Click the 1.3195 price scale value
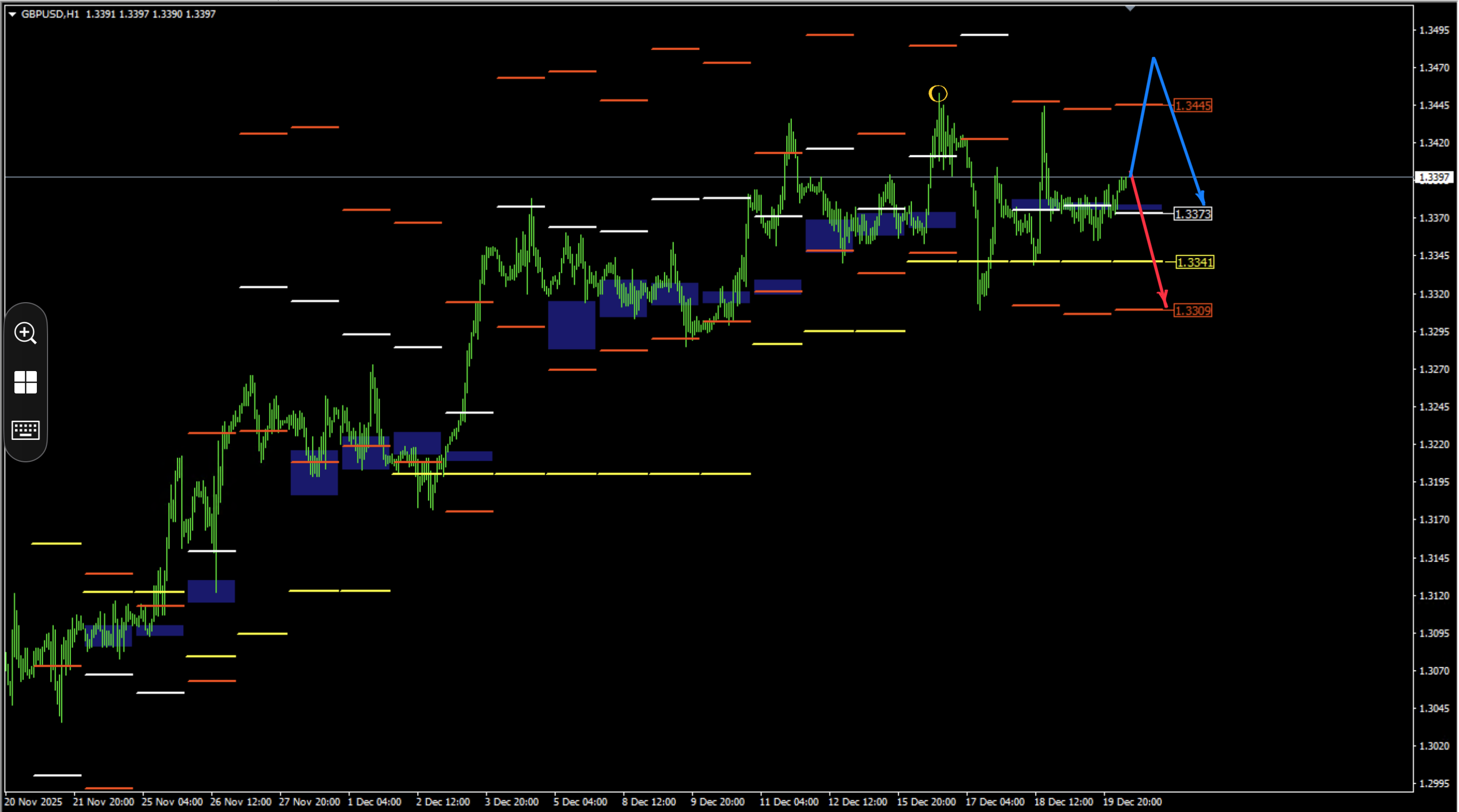The width and height of the screenshot is (1459, 812). tap(1434, 483)
